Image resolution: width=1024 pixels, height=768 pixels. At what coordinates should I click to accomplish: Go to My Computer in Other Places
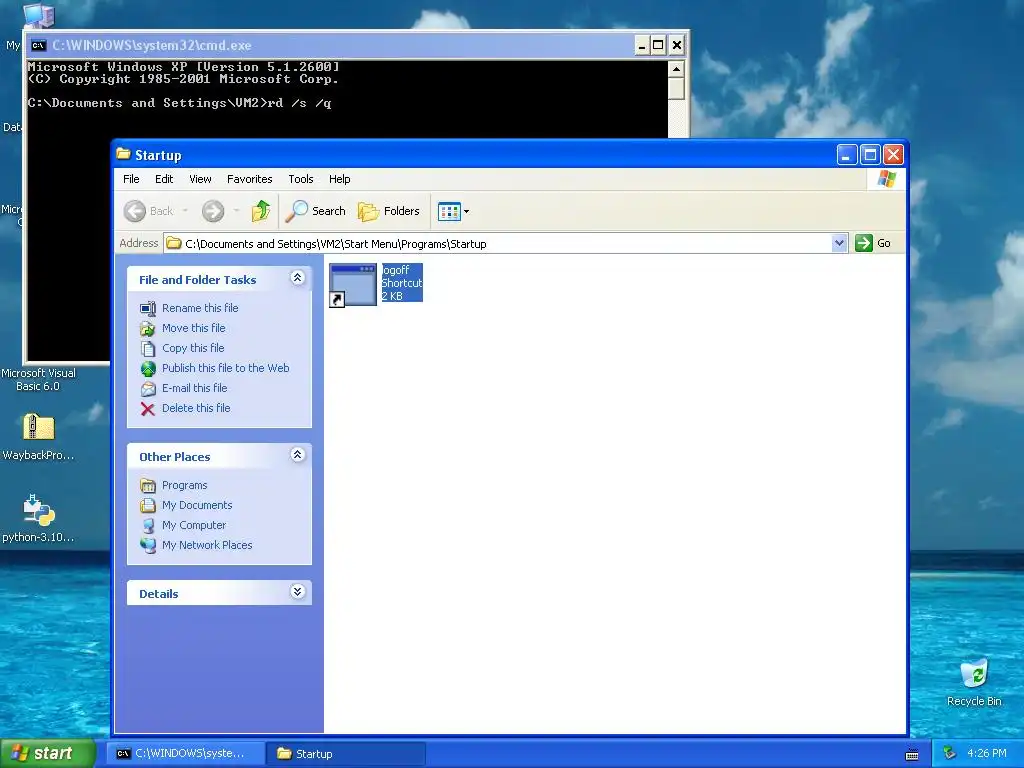point(193,525)
